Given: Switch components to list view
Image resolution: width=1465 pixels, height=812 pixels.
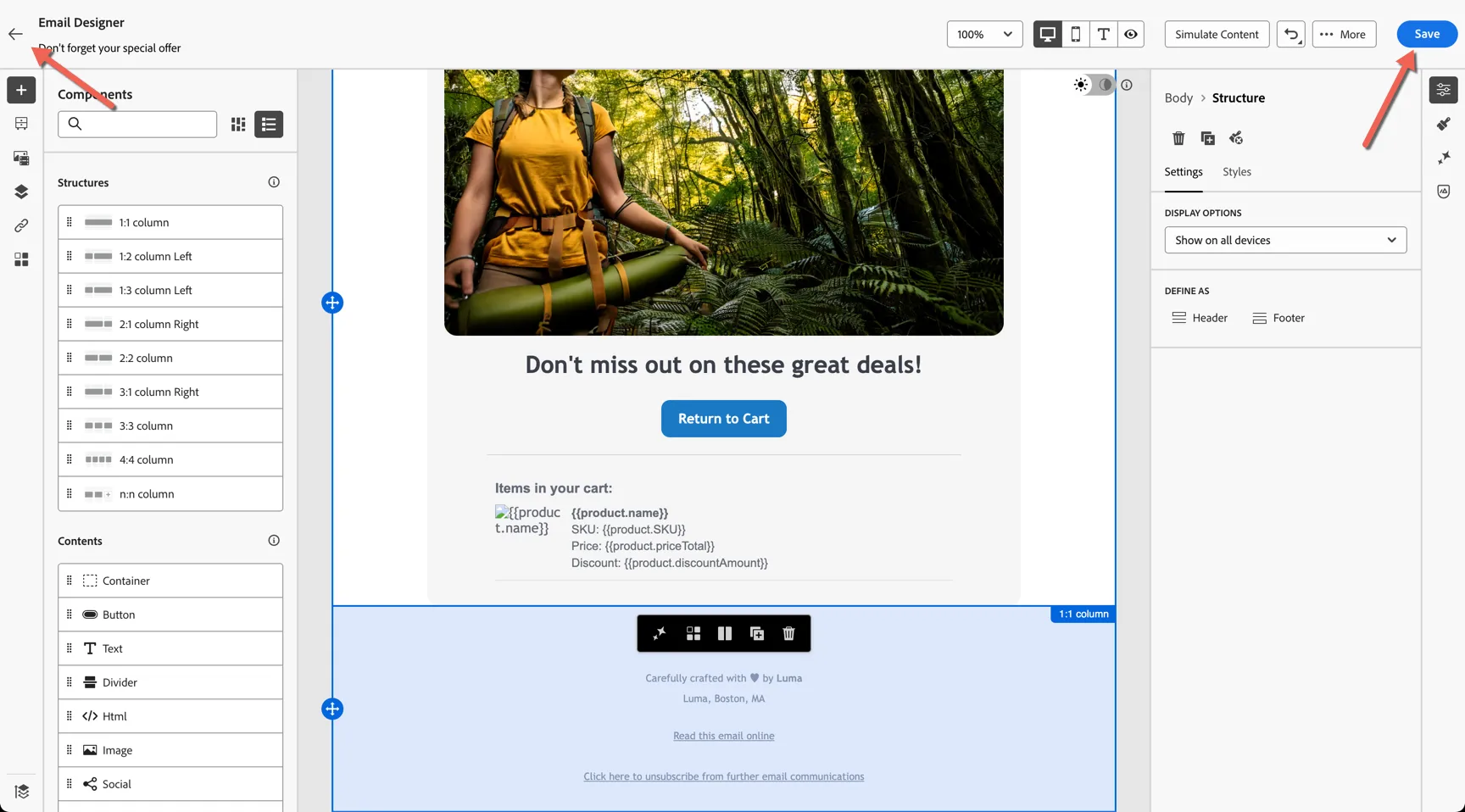Looking at the screenshot, I should point(269,125).
